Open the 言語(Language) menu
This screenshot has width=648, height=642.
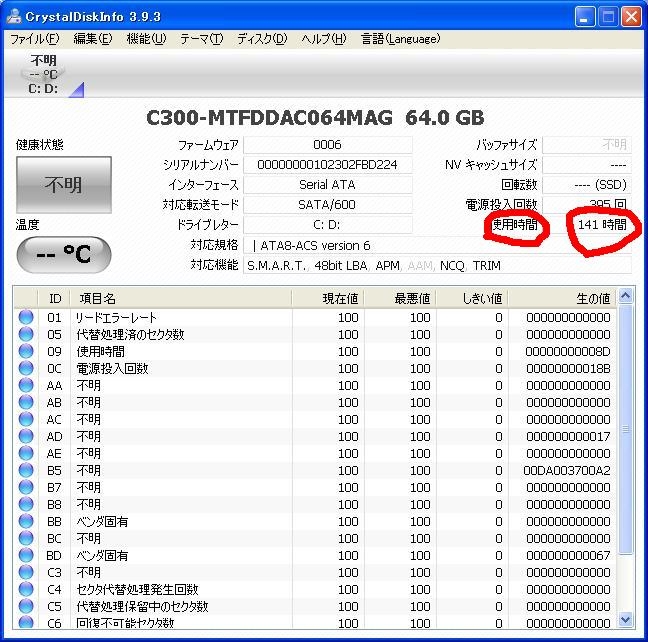(x=400, y=39)
